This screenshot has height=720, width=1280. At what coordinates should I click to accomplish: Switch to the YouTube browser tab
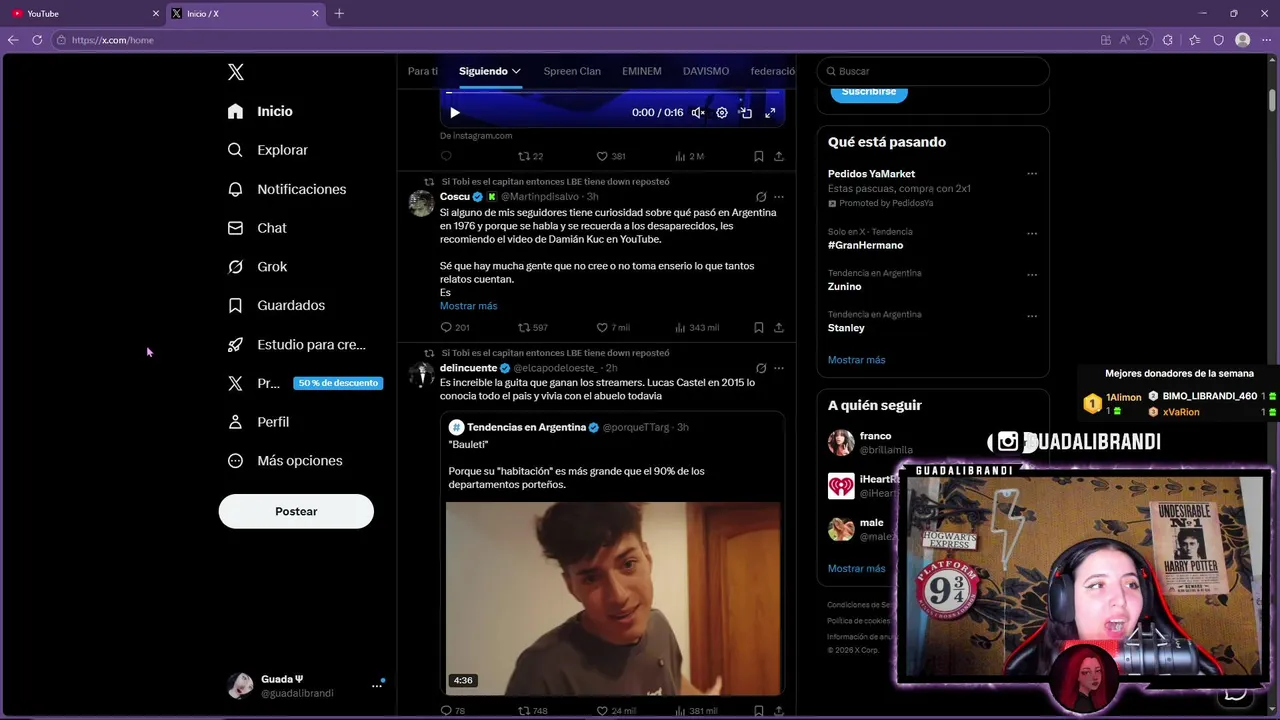(83, 14)
